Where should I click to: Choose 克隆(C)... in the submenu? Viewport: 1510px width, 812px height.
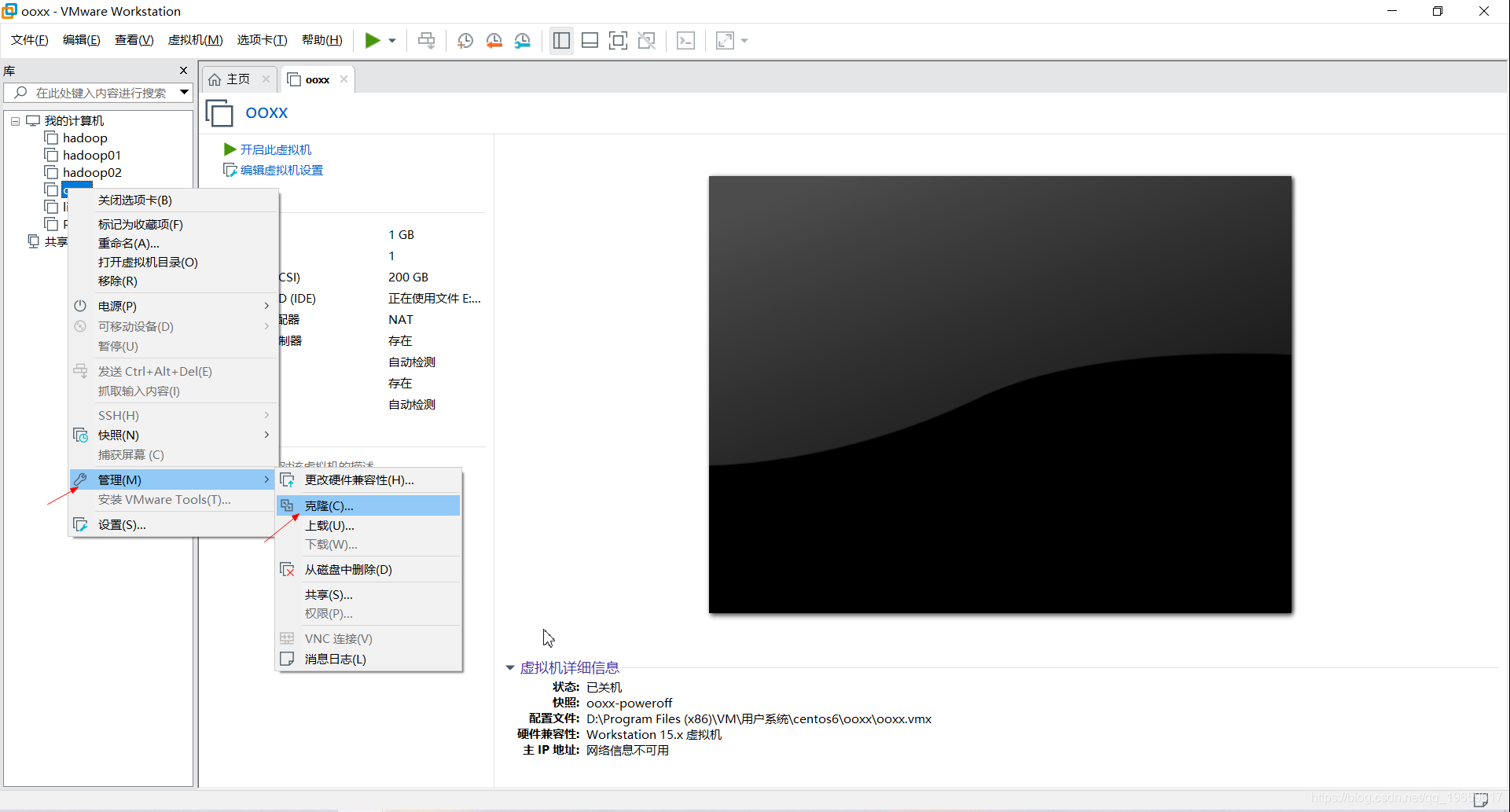(x=369, y=505)
